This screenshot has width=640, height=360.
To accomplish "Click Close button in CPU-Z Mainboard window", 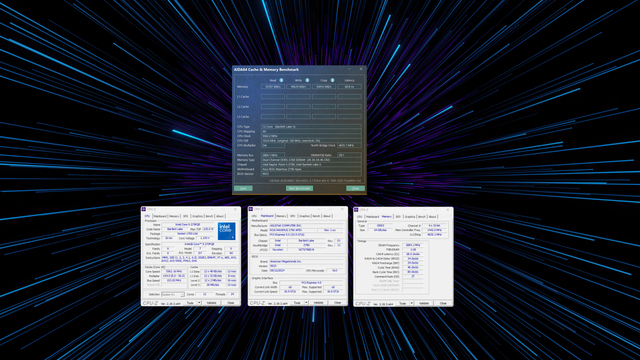I will [x=338, y=303].
